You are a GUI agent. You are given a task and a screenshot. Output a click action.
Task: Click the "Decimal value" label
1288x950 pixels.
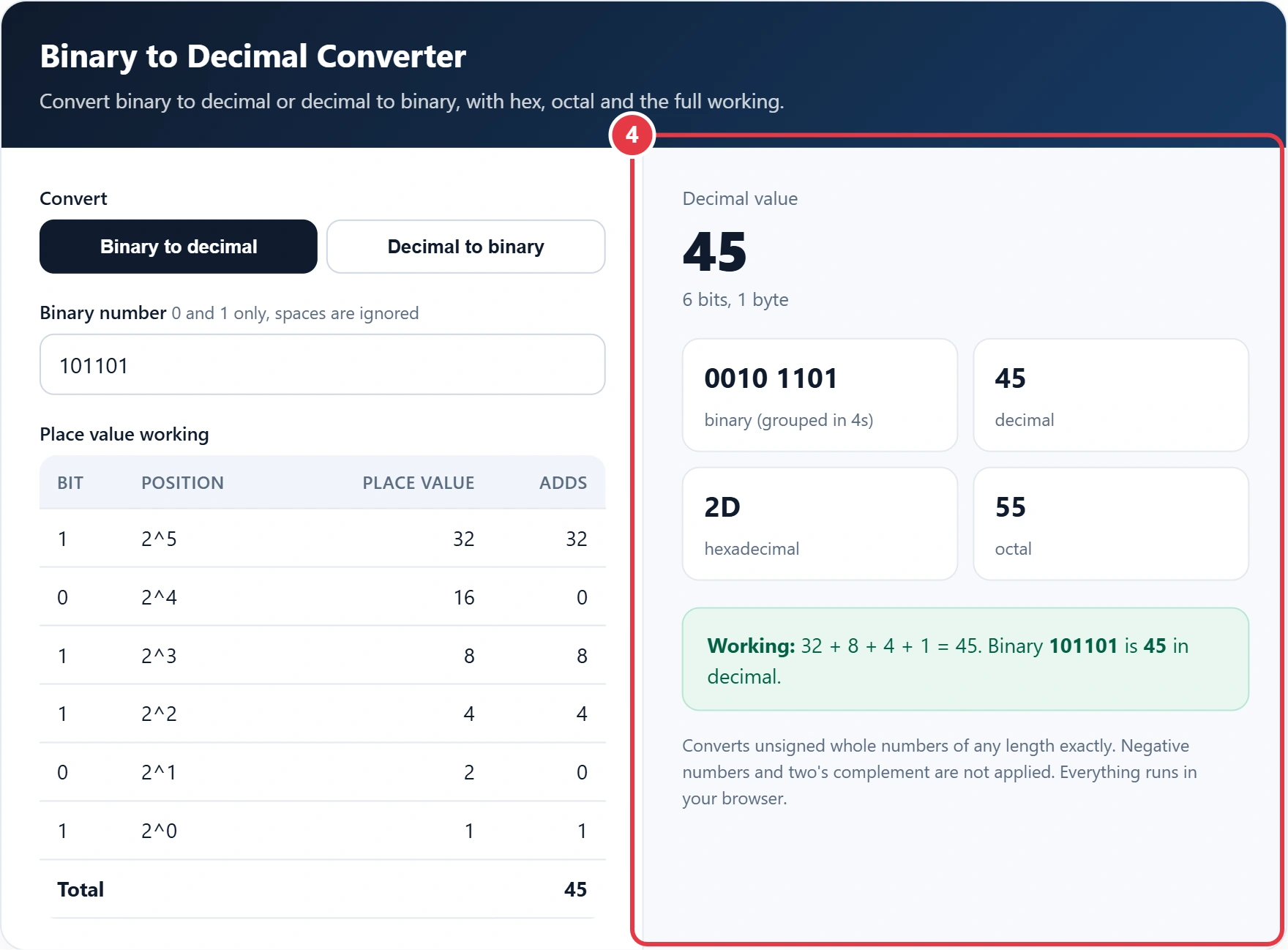pyautogui.click(x=740, y=198)
